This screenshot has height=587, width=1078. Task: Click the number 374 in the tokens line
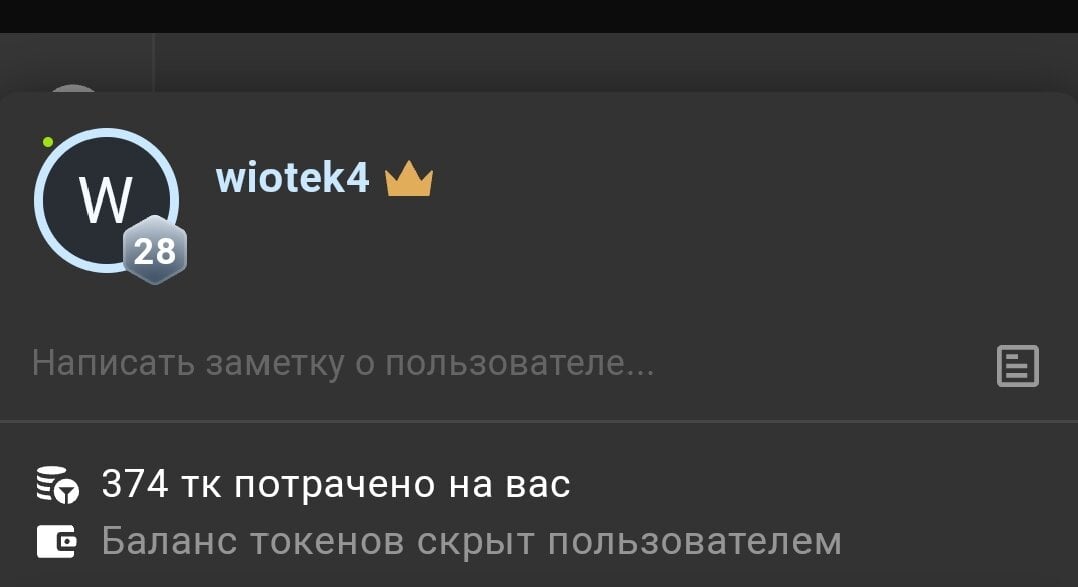click(x=135, y=484)
